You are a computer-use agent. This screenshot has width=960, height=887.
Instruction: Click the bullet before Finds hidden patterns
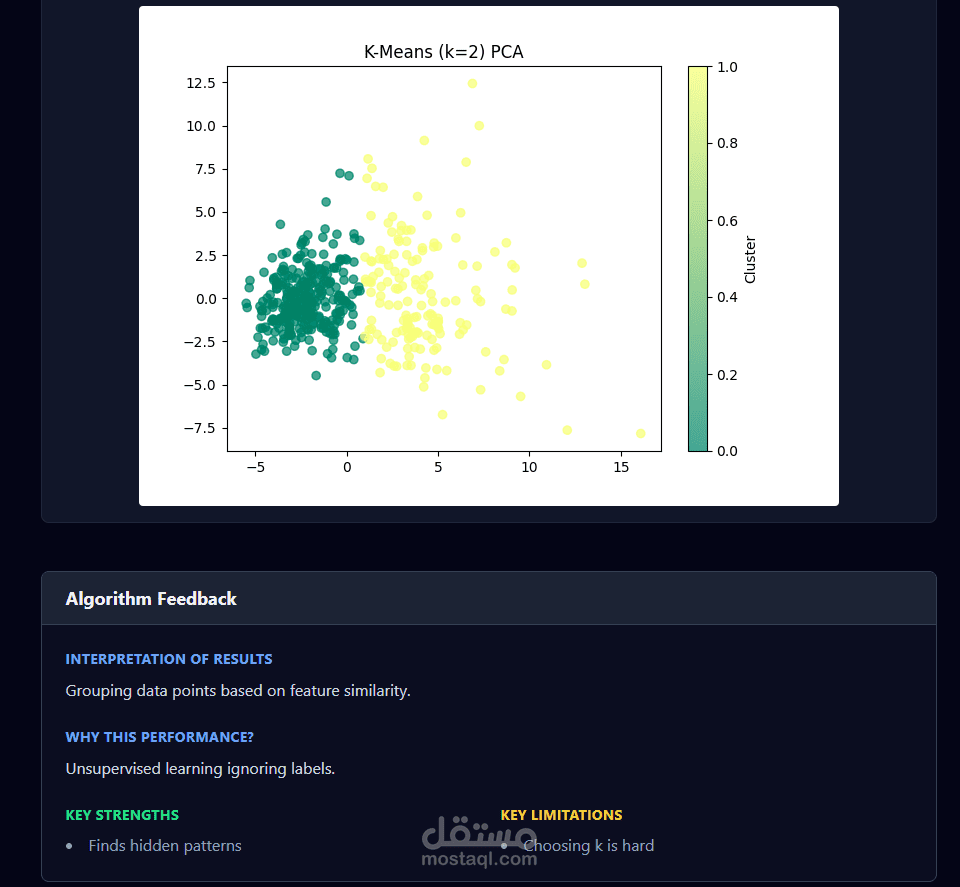[69, 846]
